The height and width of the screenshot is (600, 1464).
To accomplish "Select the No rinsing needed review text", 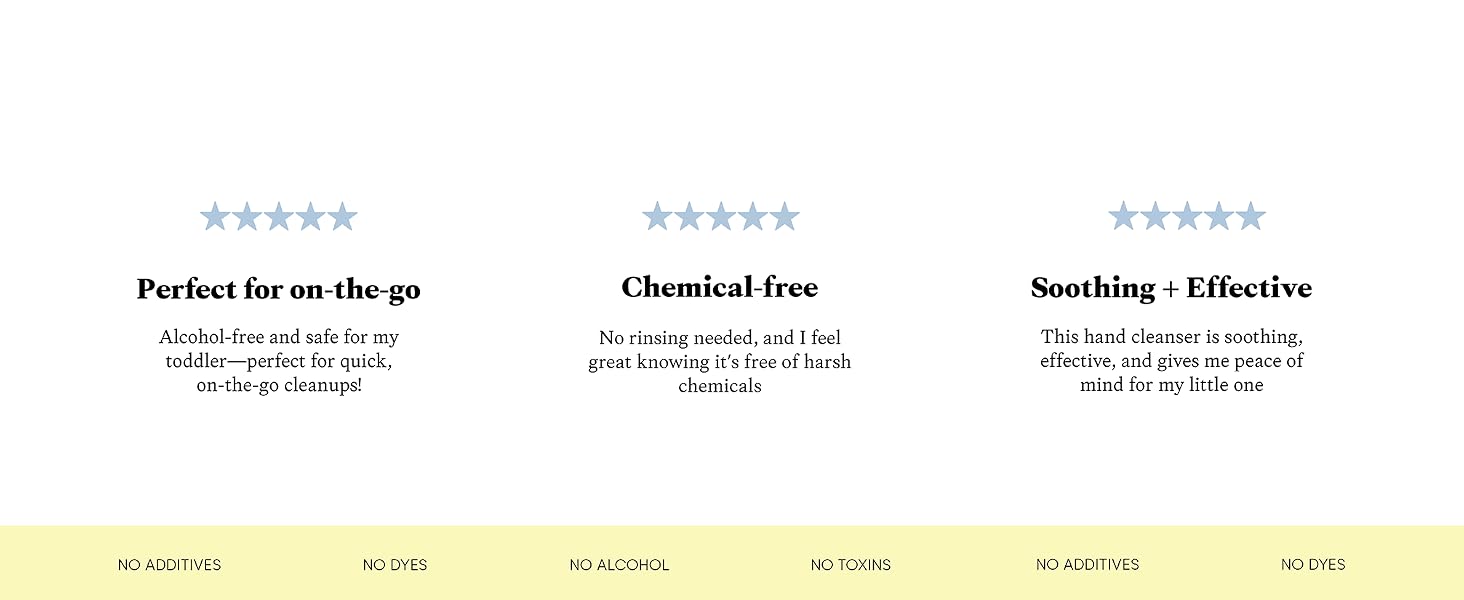I will 720,362.
